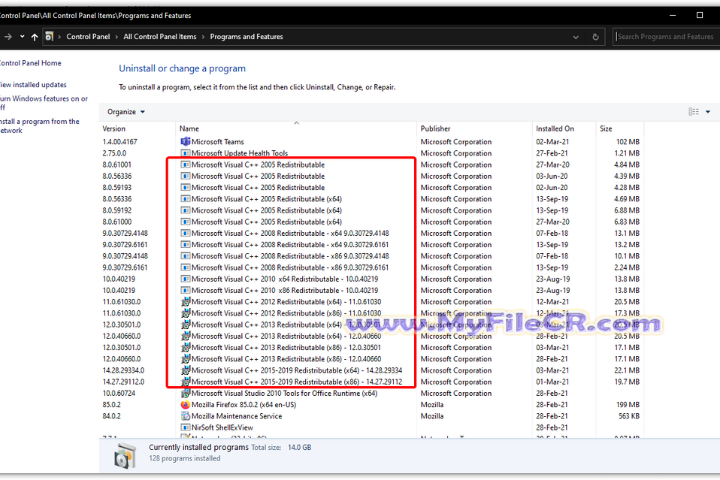Click version cell 14.27.29112.0
The image size is (720, 480).
pos(123,382)
